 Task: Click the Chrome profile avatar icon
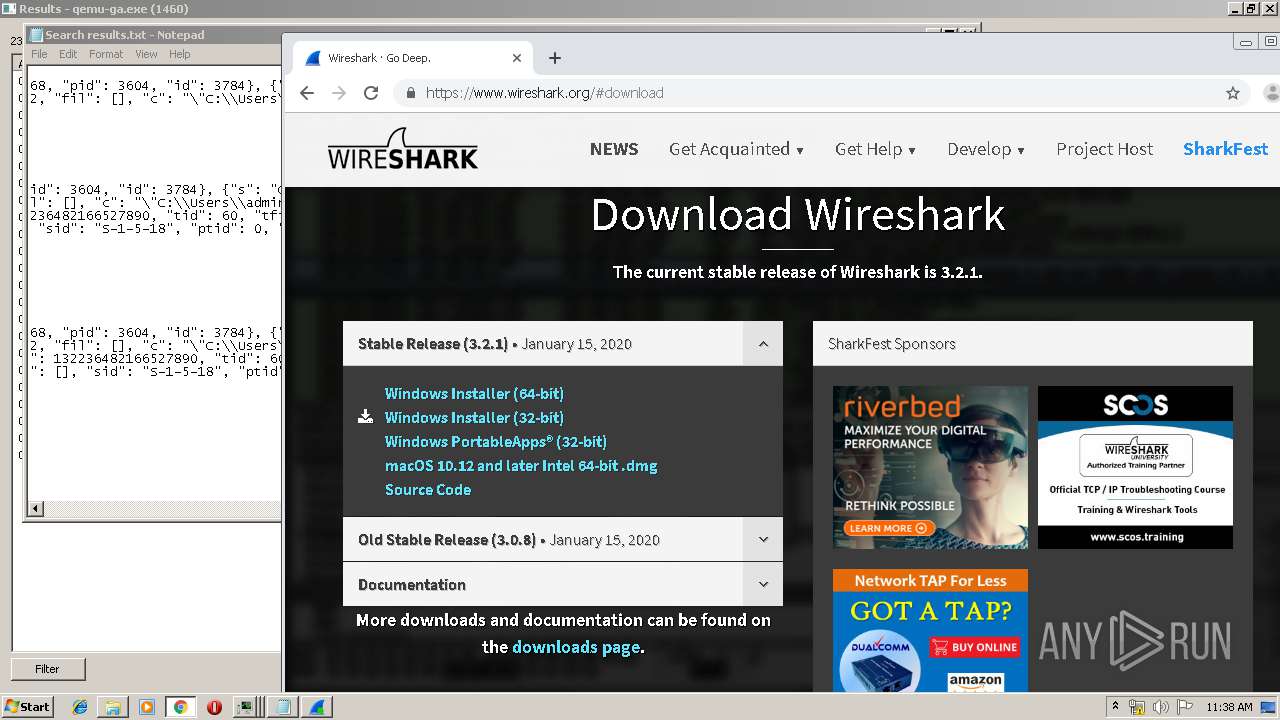click(x=1272, y=93)
